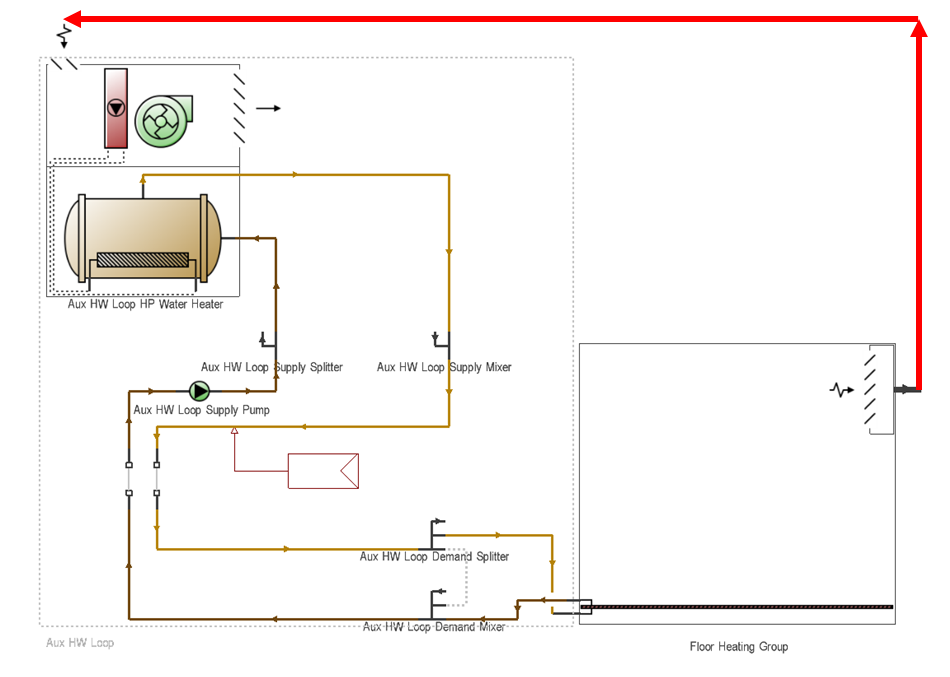The height and width of the screenshot is (677, 950).
Task: Click the Floor Heating Group label
Action: (739, 647)
